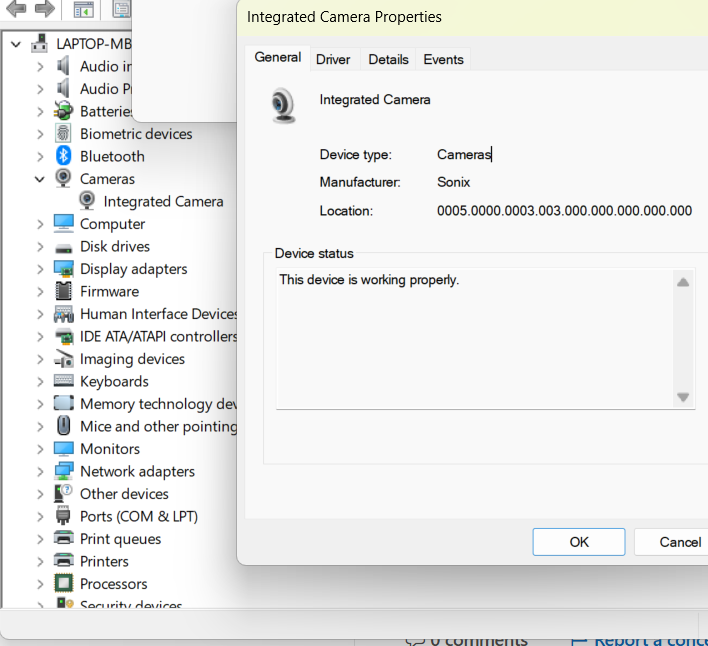
Task: Click the Back arrow toolbar icon
Action: pos(16,9)
